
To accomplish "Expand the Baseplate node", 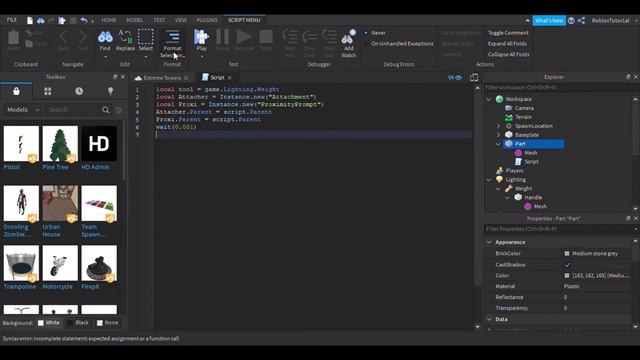I will (x=498, y=135).
